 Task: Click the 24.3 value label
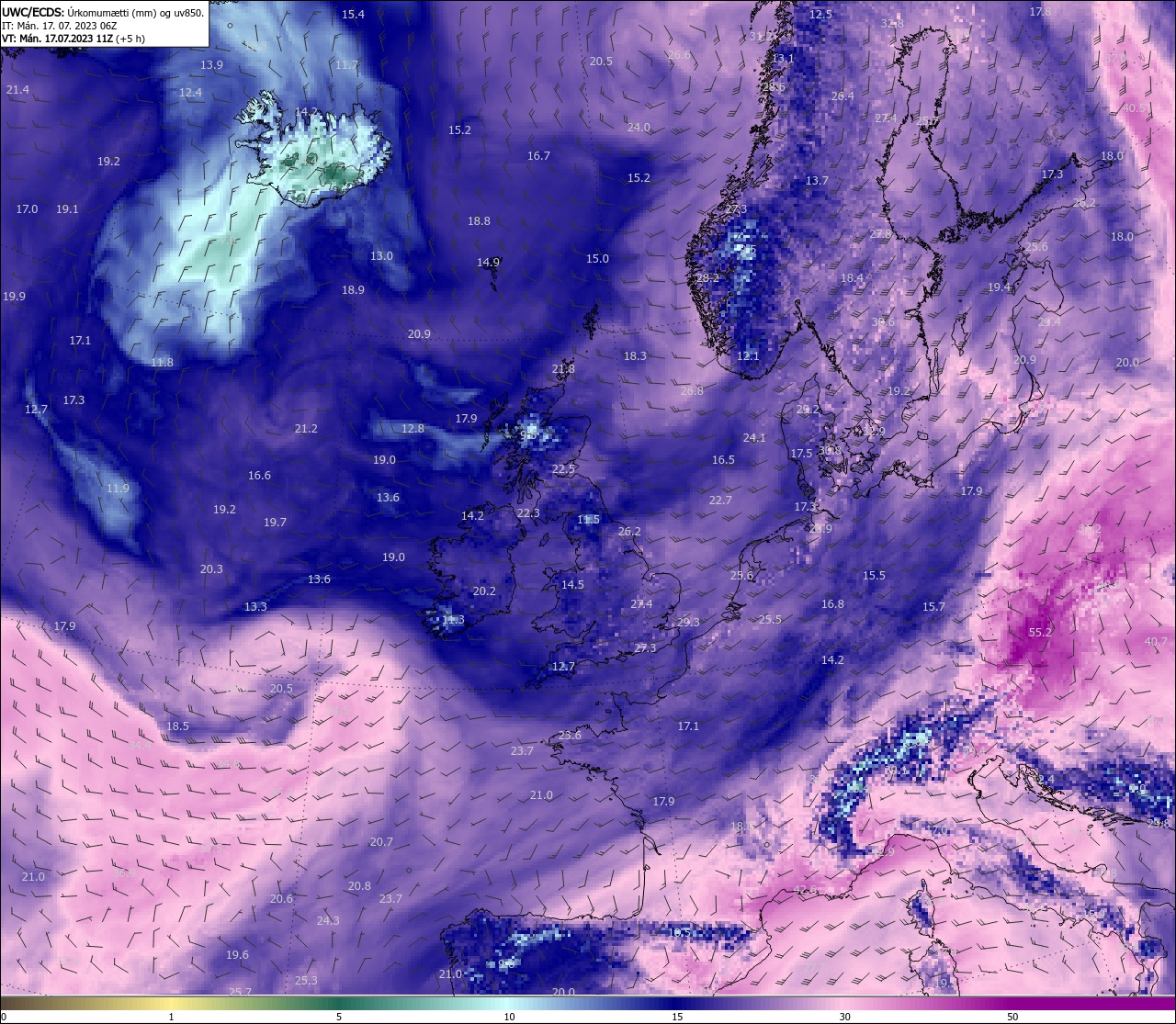(328, 921)
